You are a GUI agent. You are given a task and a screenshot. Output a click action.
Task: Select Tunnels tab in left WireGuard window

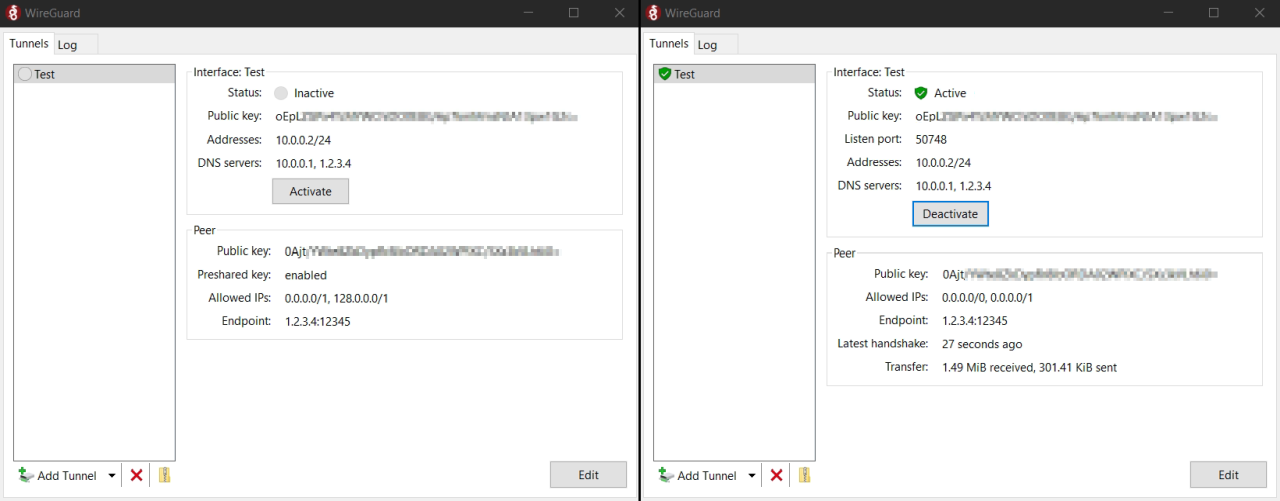pos(28,44)
